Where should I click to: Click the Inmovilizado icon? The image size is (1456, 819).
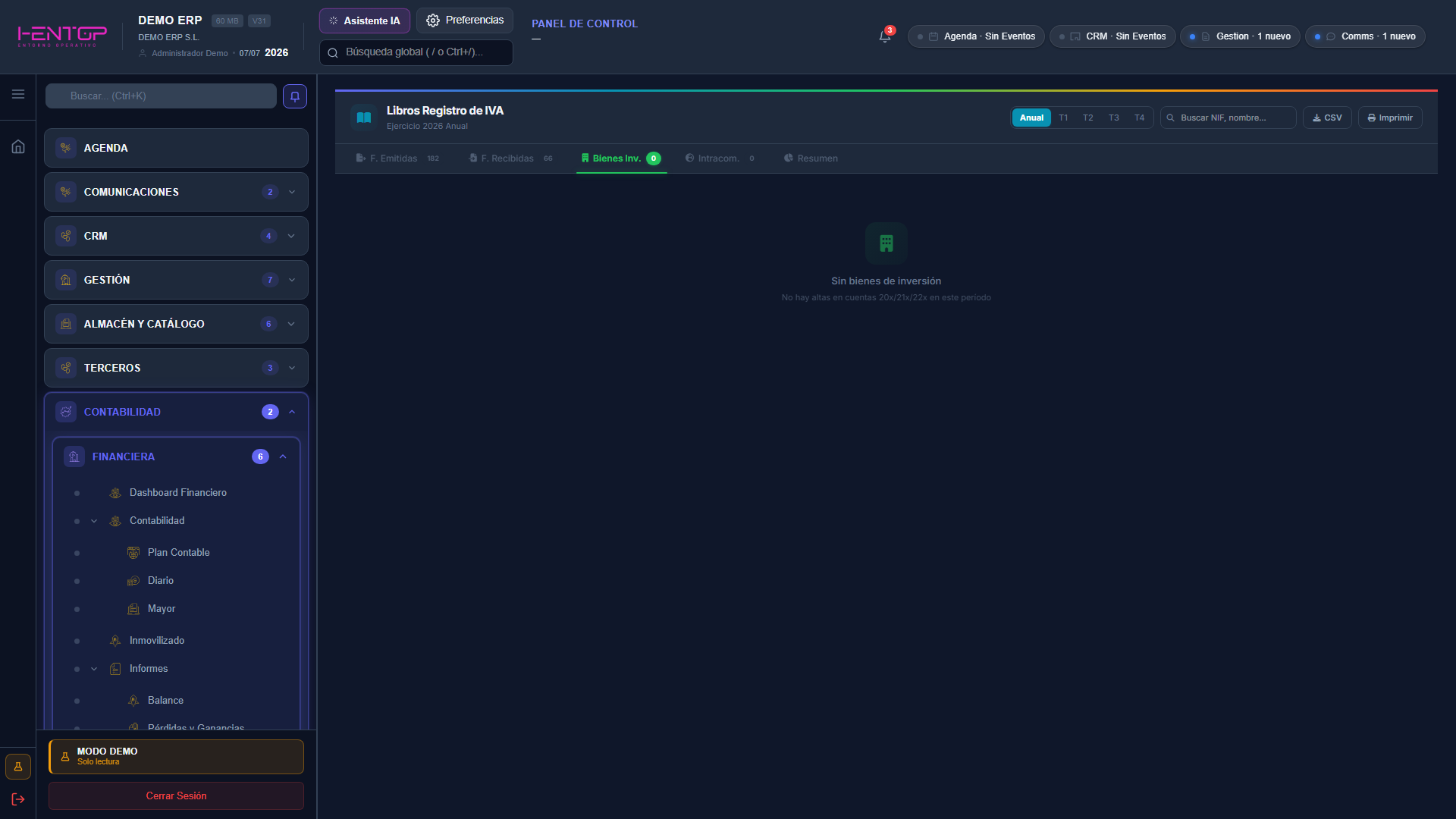point(115,641)
